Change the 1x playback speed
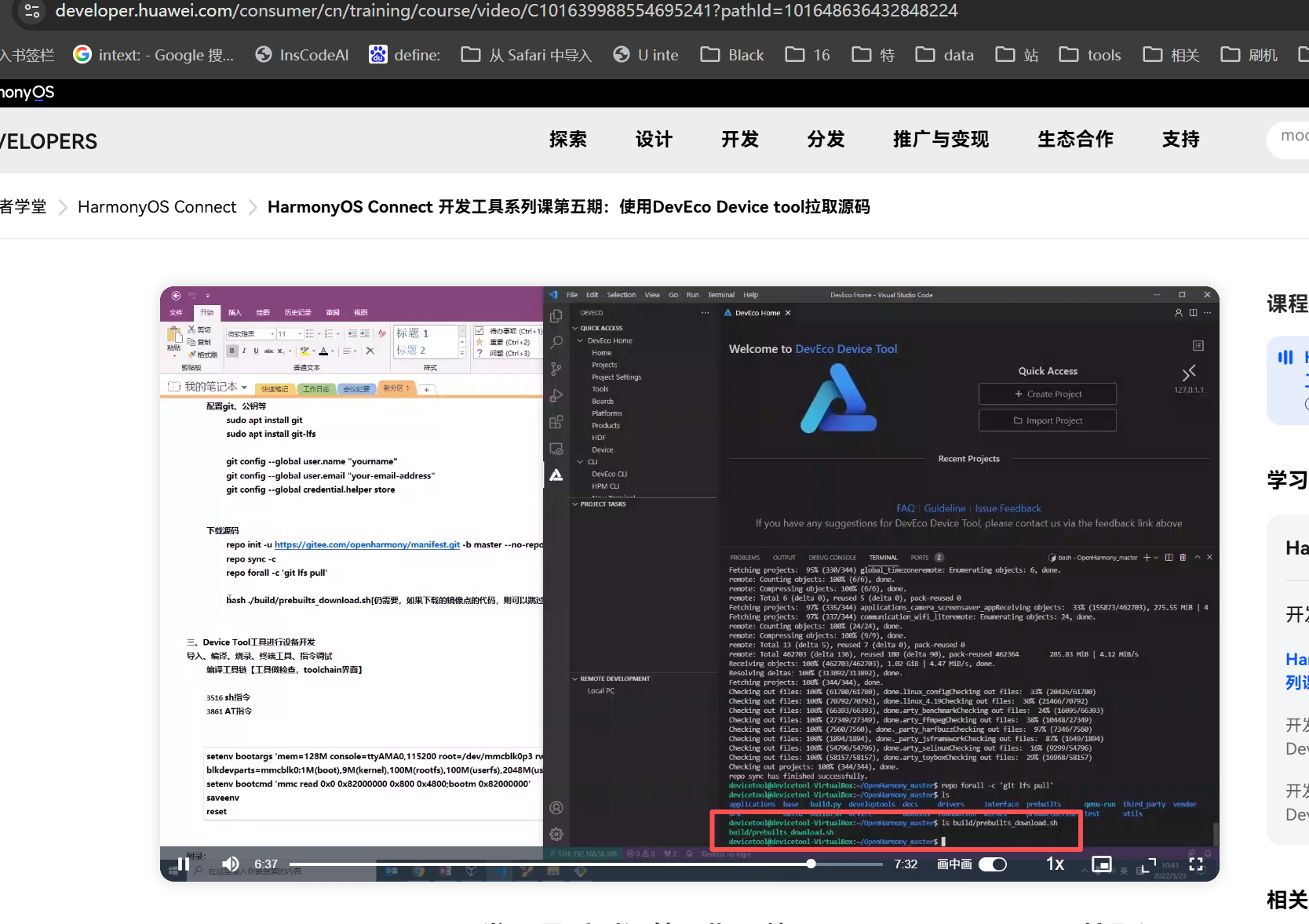 (1055, 864)
